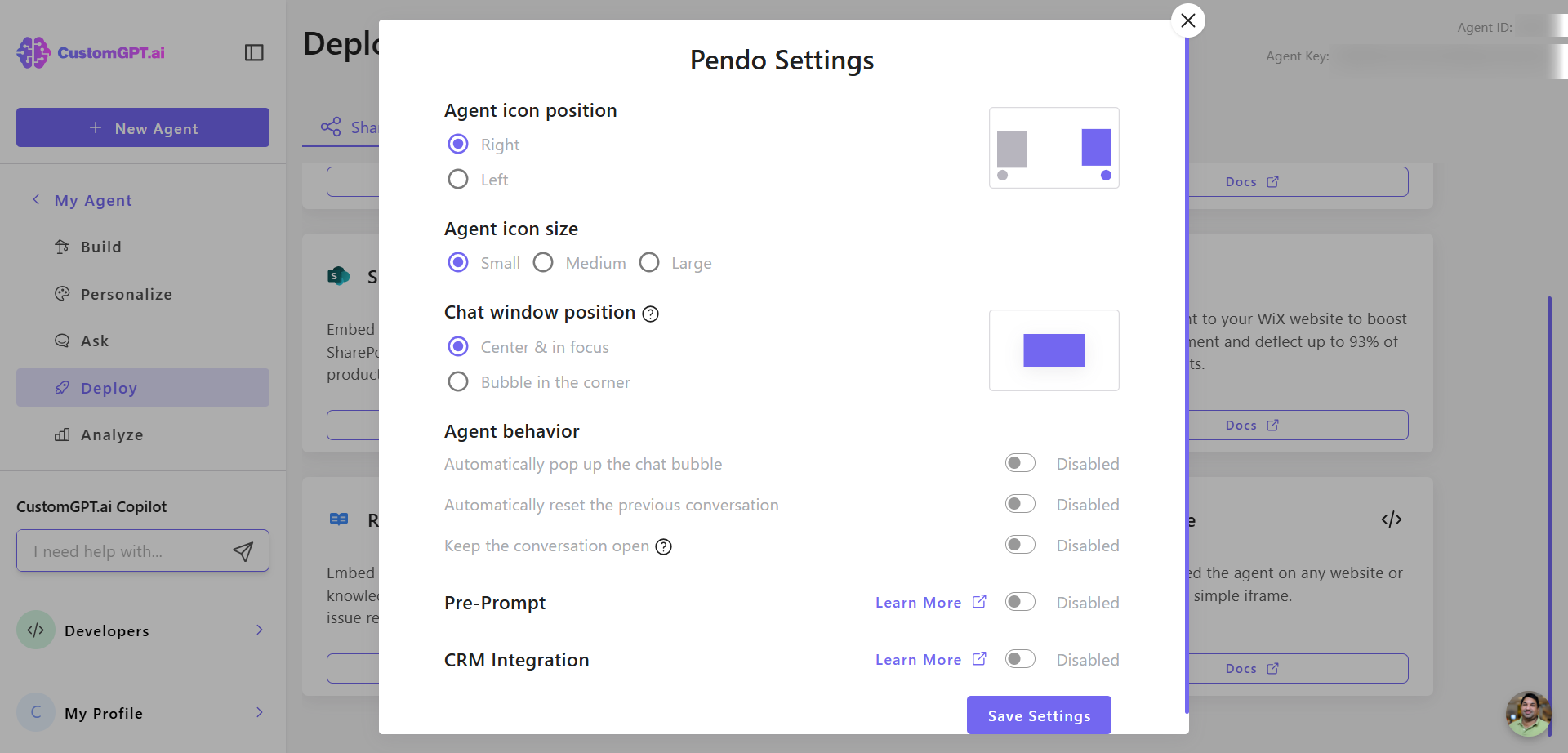Viewport: 1568px width, 753px height.
Task: Select the Left agent icon position
Action: coord(458,179)
